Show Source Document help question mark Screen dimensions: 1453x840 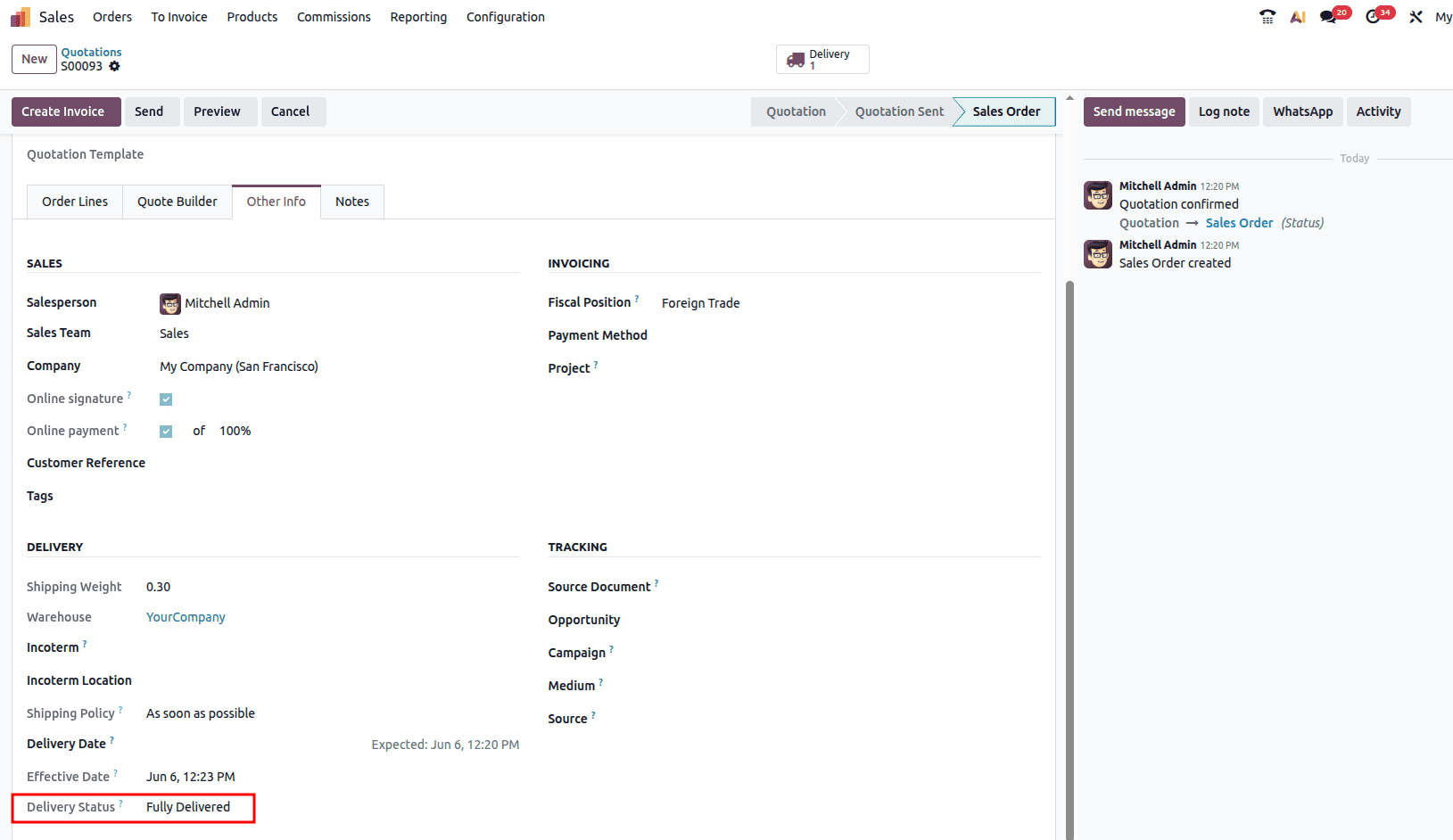[x=656, y=583]
